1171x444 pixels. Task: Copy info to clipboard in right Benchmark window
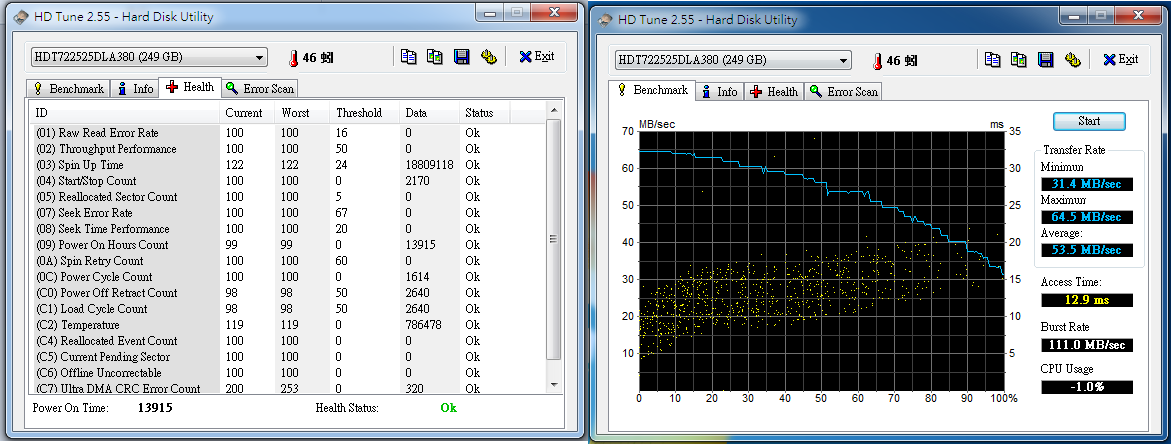point(992,60)
